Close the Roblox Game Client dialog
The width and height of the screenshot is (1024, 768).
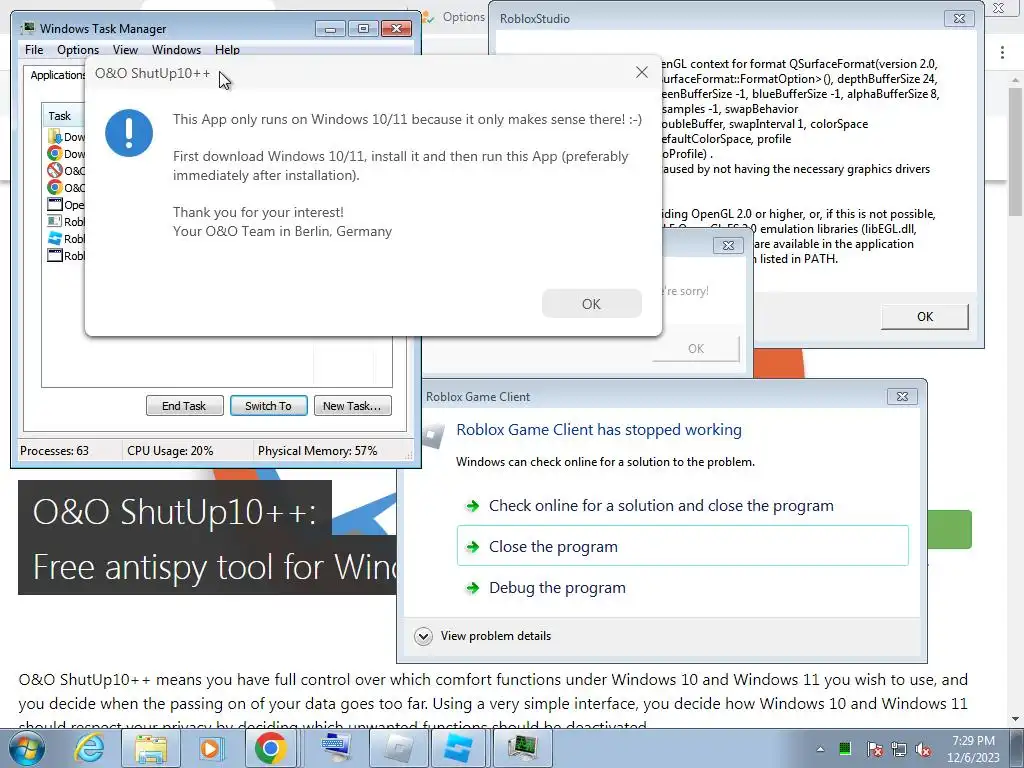pyautogui.click(x=903, y=396)
